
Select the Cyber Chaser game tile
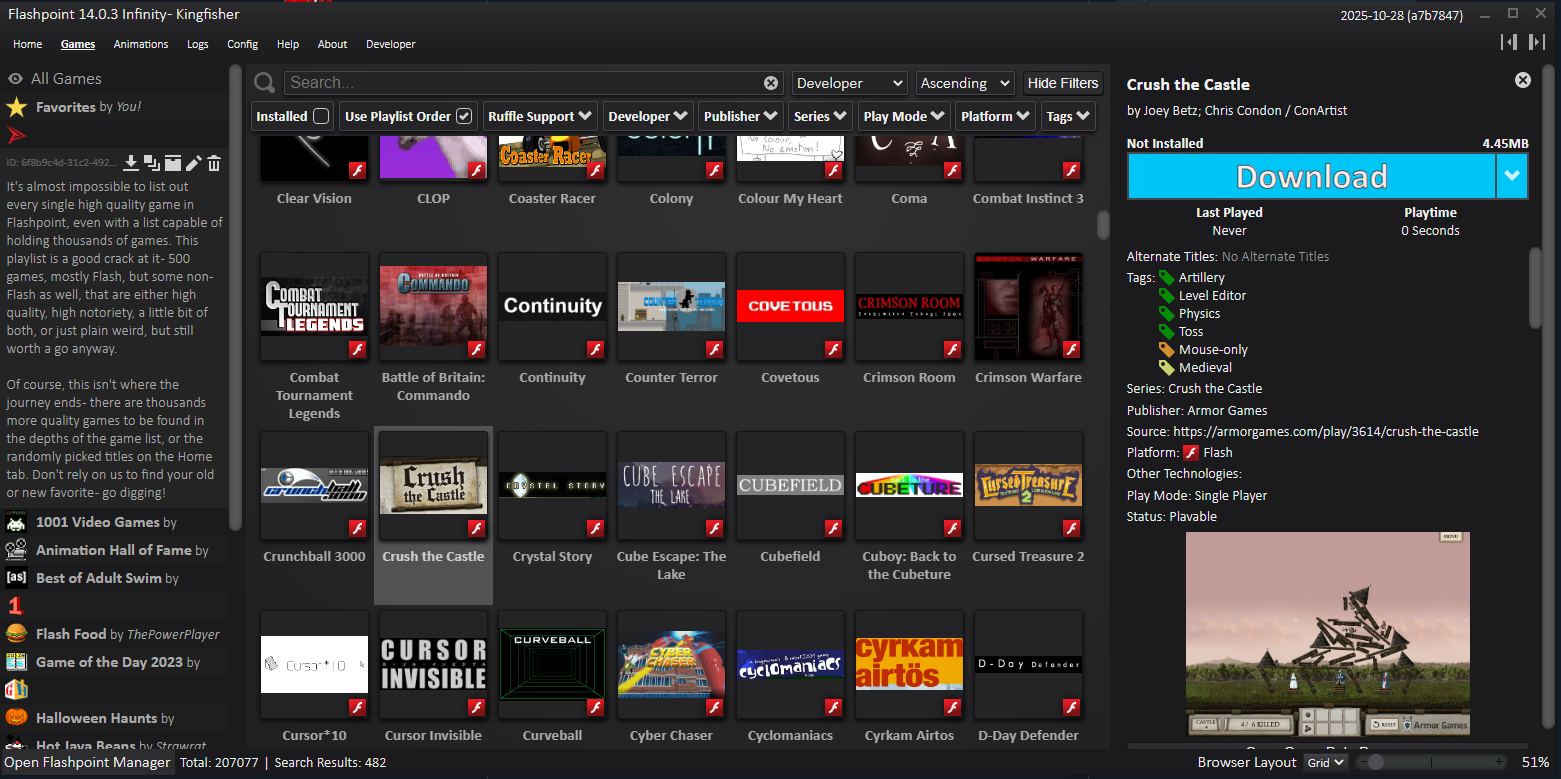pyautogui.click(x=671, y=680)
